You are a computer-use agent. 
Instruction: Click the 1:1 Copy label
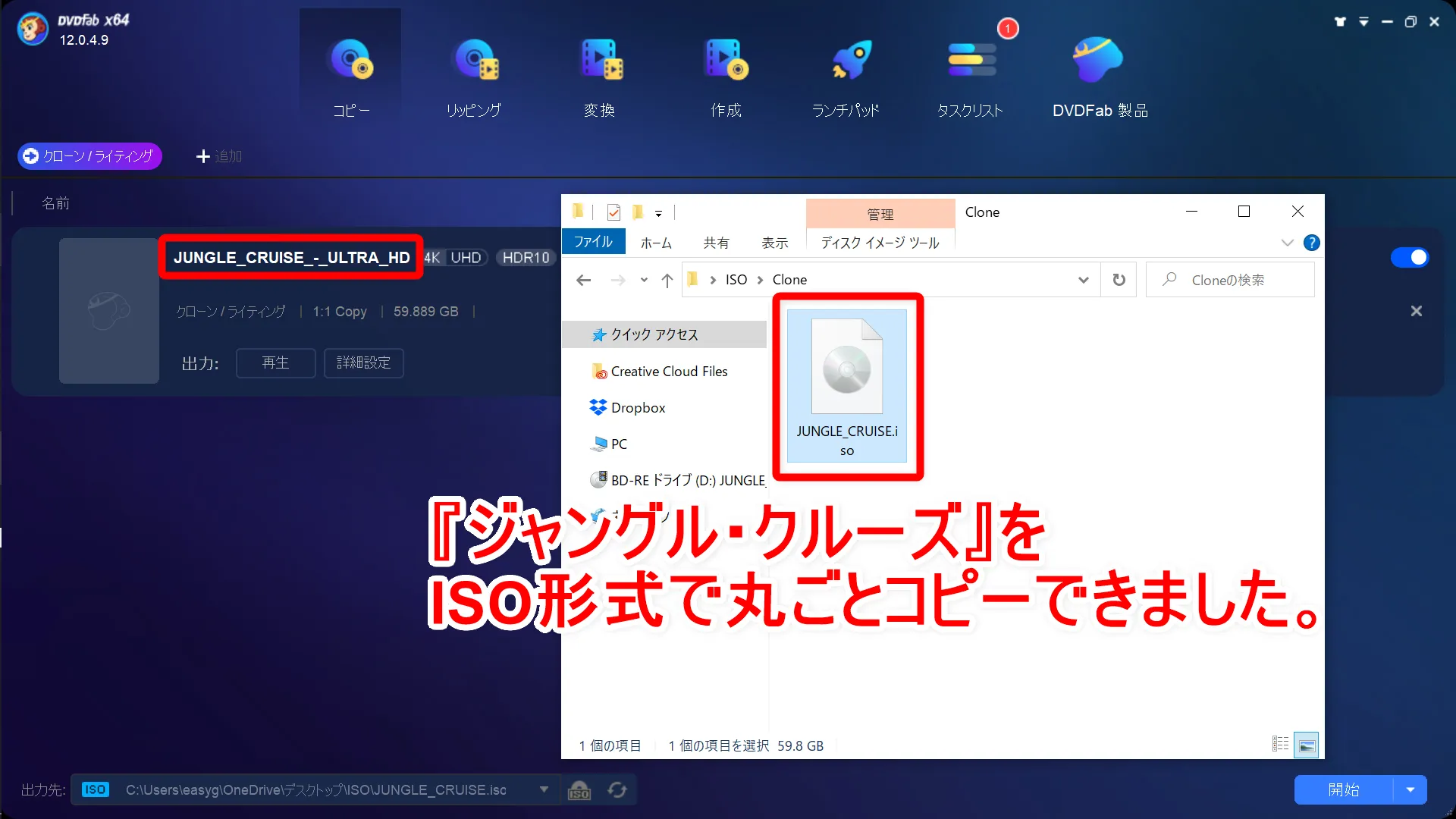(x=340, y=312)
